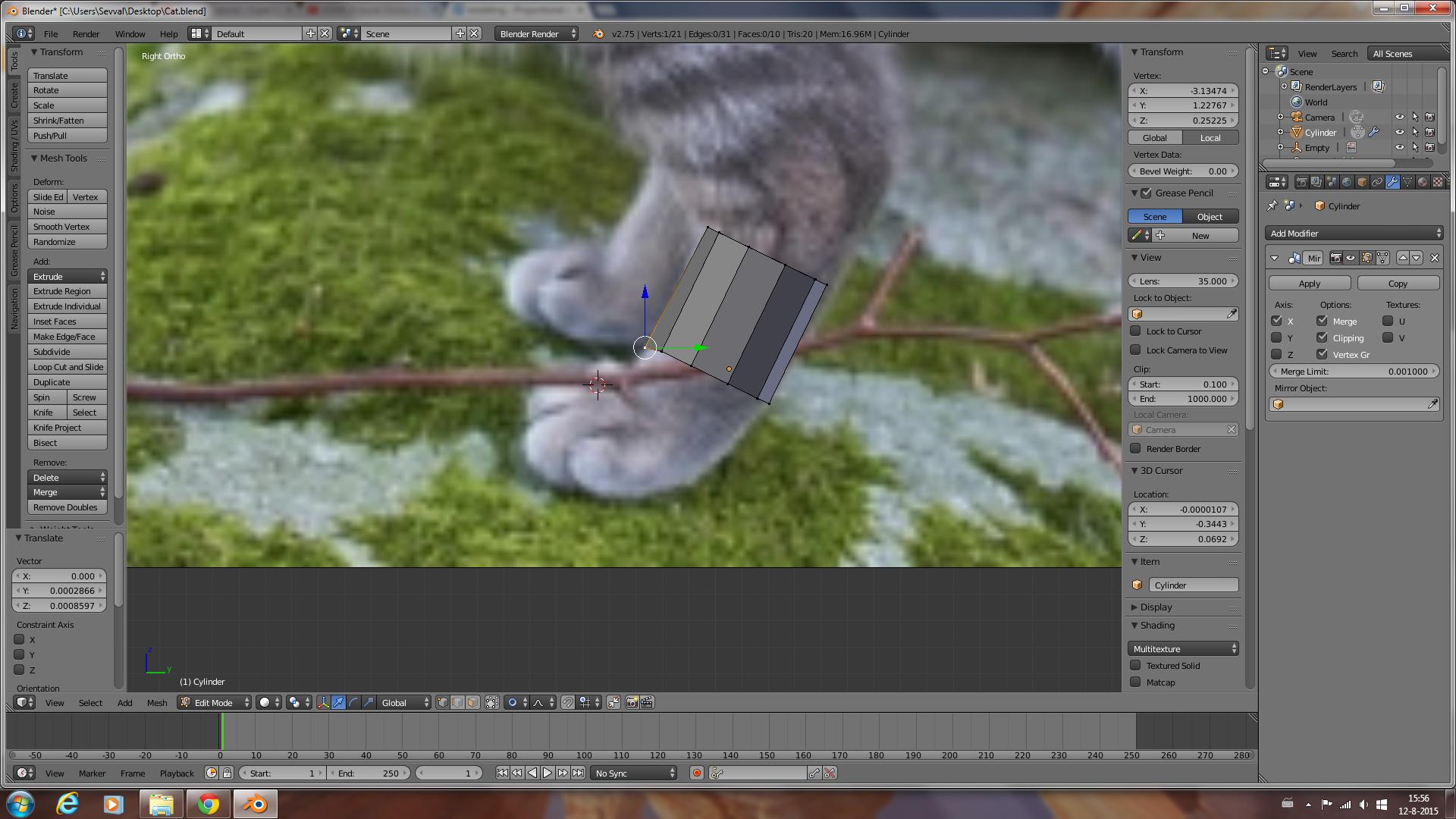1456x819 pixels.
Task: Disable the Mirror Clipping option
Action: pyautogui.click(x=1323, y=337)
